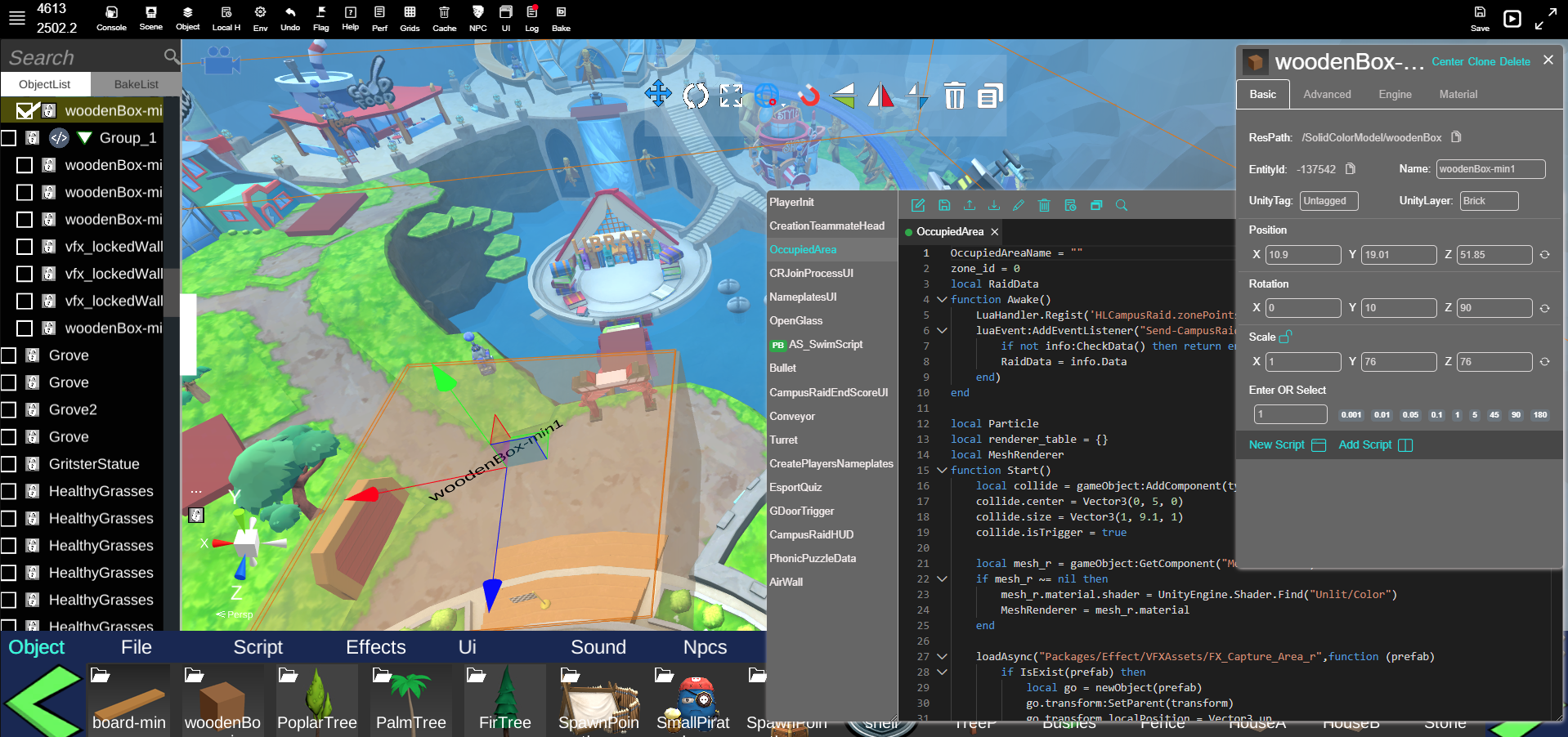The width and height of the screenshot is (1568, 737).
Task: Click the New Script link
Action: pos(1276,445)
